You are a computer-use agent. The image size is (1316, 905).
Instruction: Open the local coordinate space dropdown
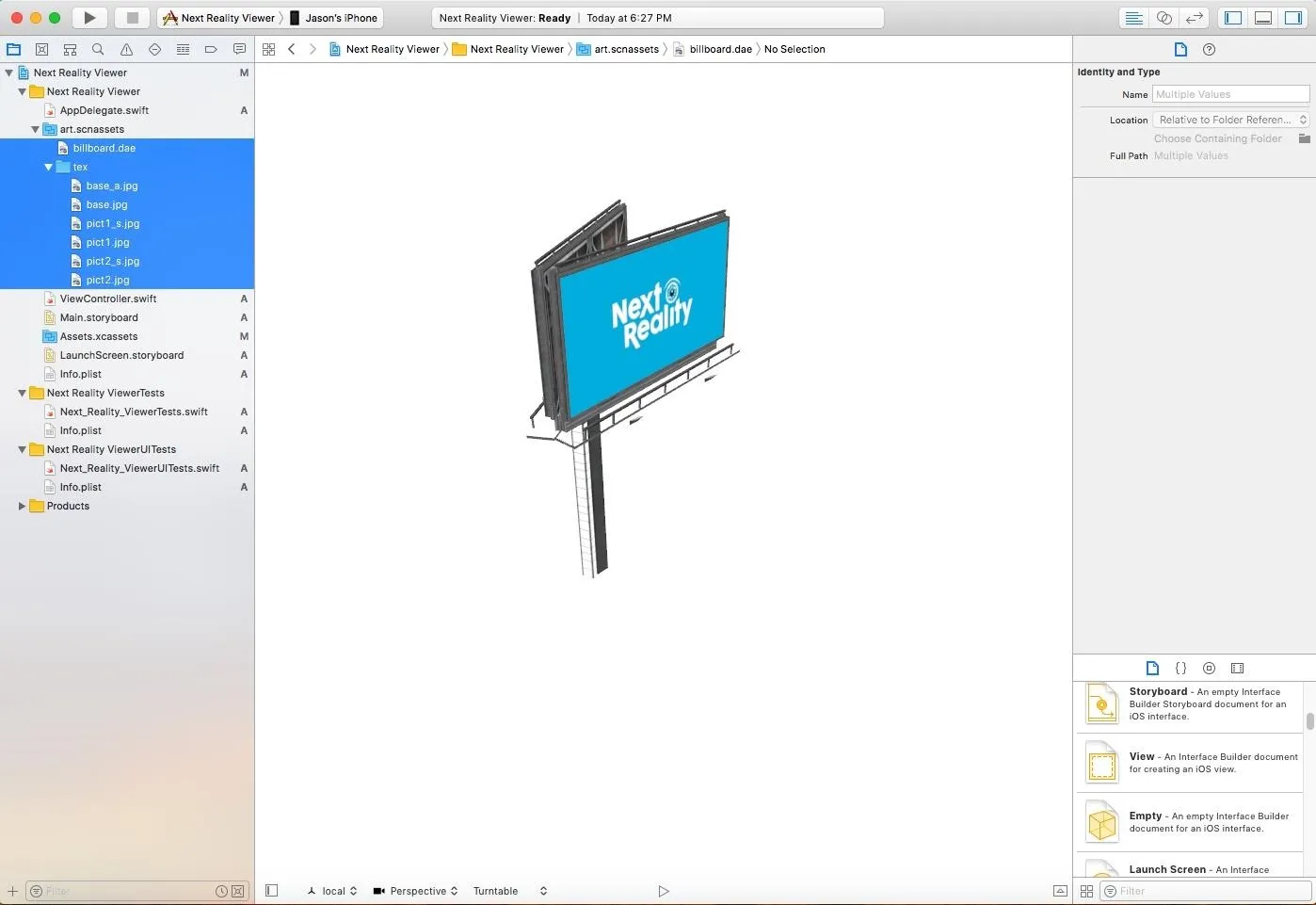(332, 891)
